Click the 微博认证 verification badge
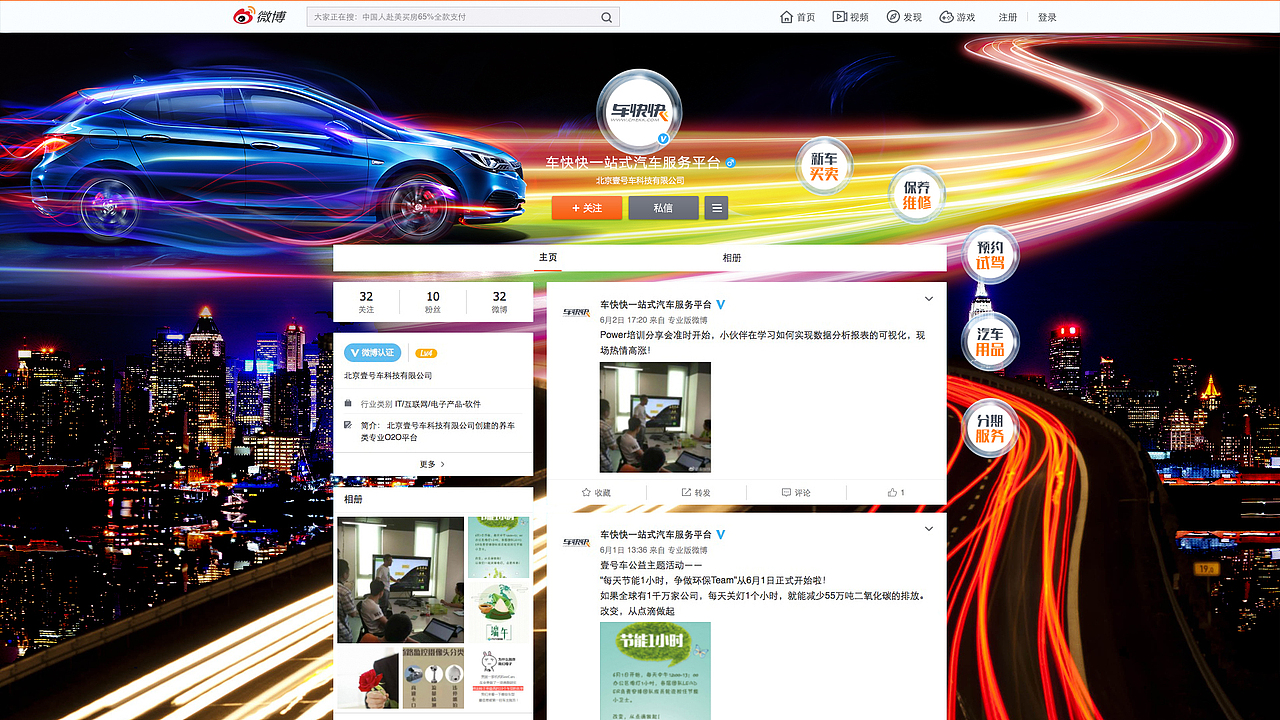 pyautogui.click(x=373, y=353)
